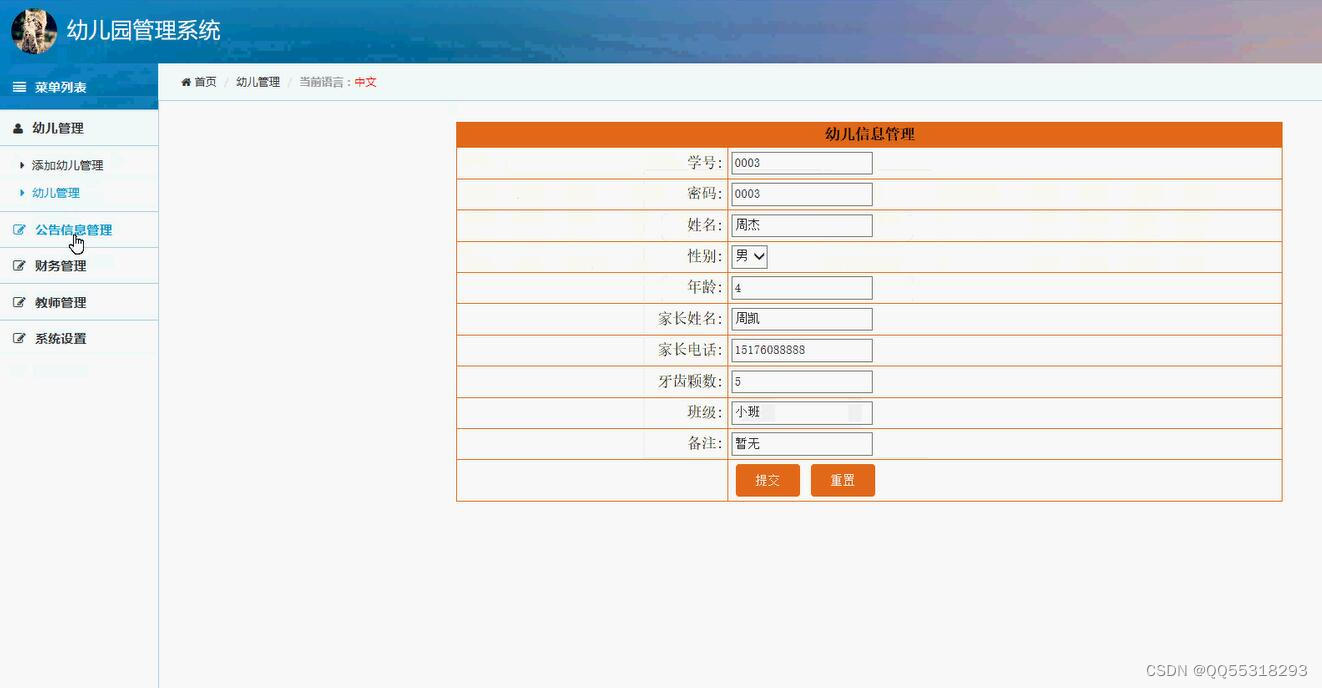This screenshot has height=688, width=1322.
Task: Expand the 公告信息管理 menu
Action: (79, 230)
